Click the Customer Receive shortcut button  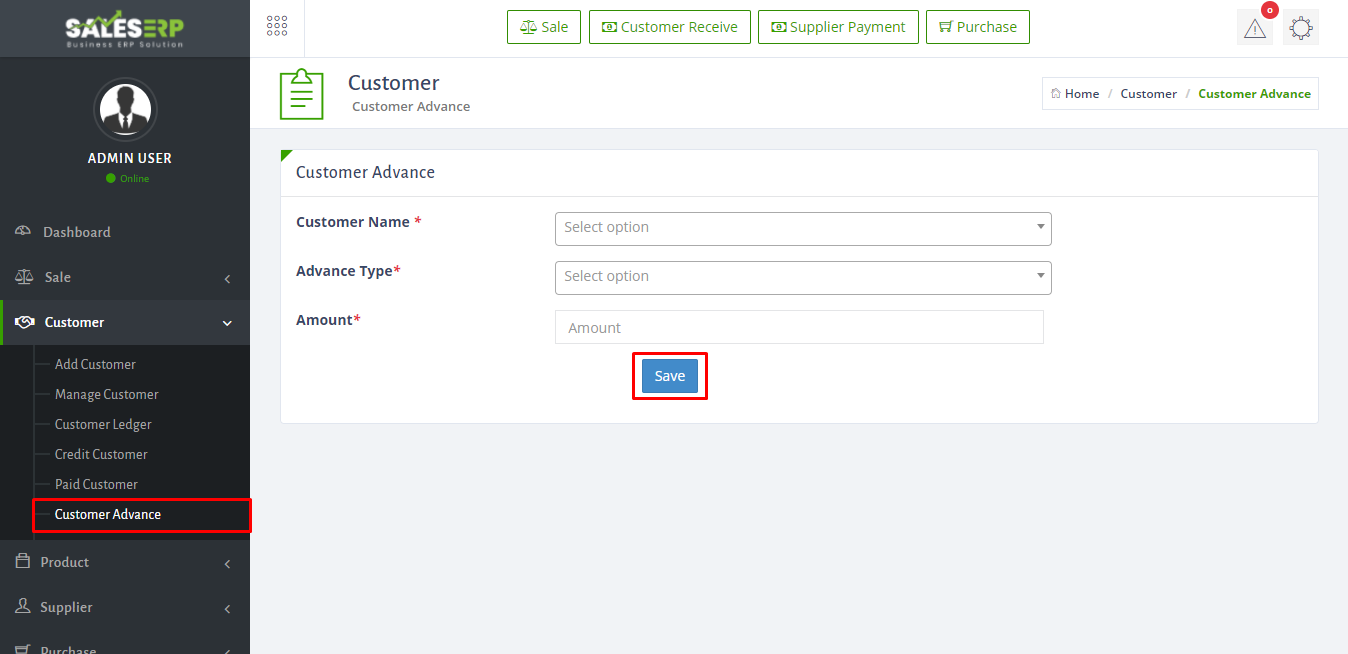(669, 27)
